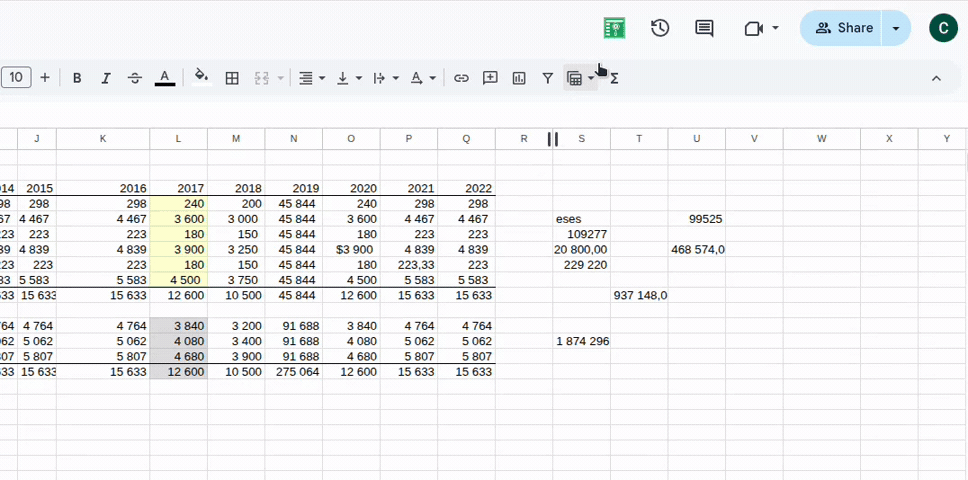This screenshot has height=480, width=968.
Task: Toggle bold formatting
Action: (x=77, y=78)
